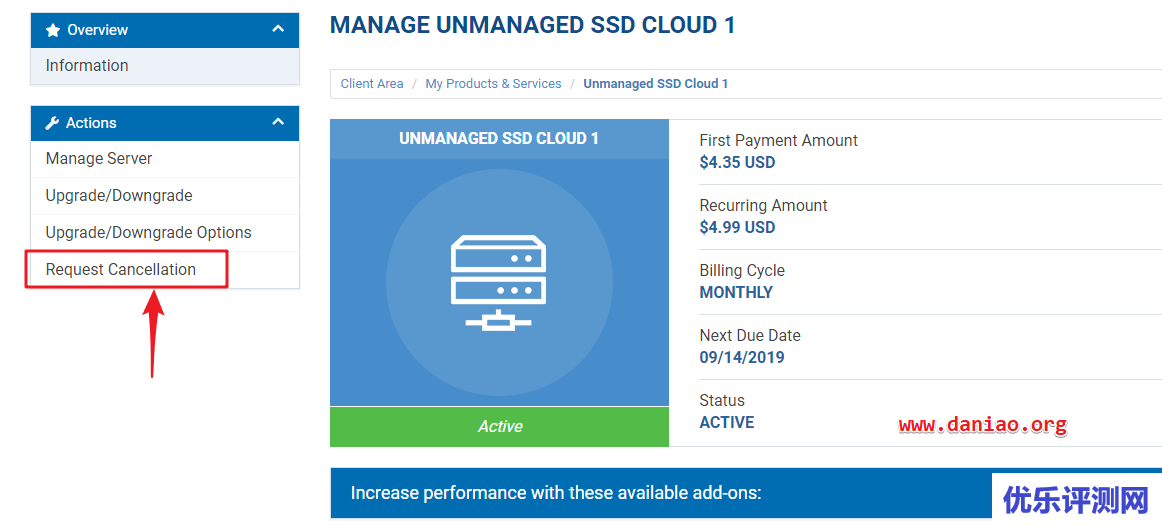The height and width of the screenshot is (527, 1162).
Task: Click Request Cancellation in sidebar
Action: point(121,270)
